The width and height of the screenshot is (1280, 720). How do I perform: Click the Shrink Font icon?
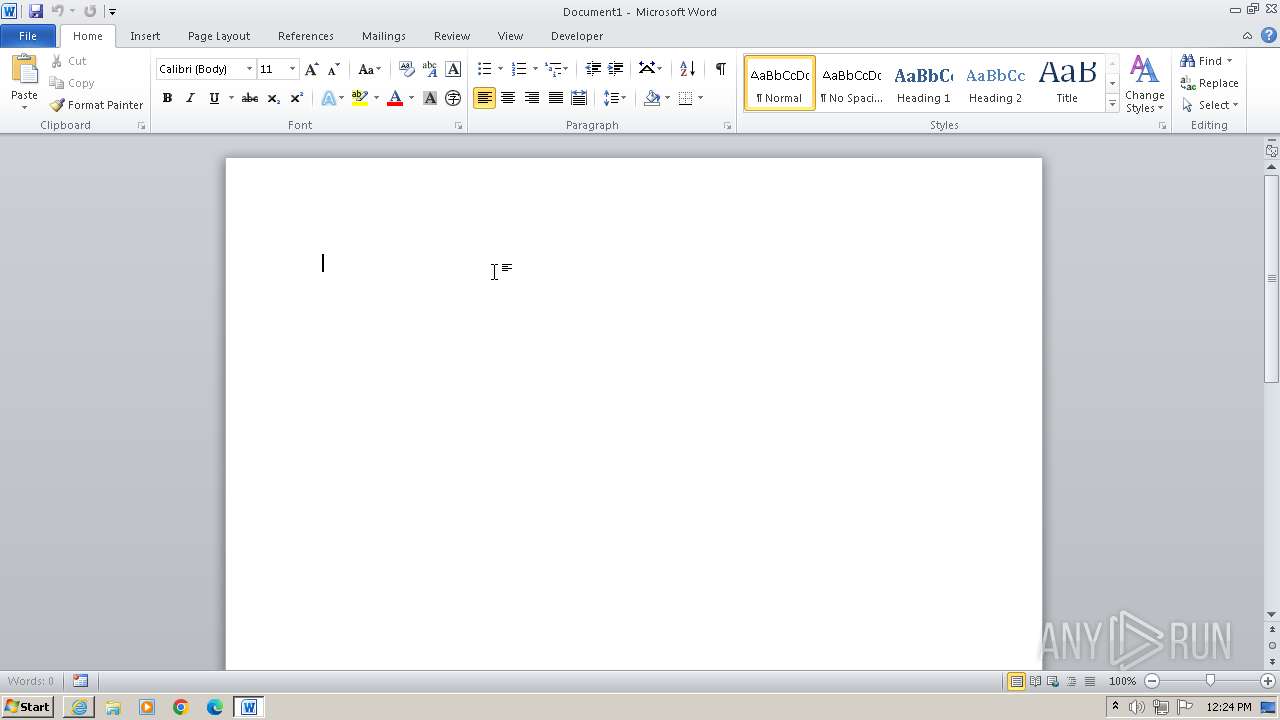pyautogui.click(x=334, y=69)
